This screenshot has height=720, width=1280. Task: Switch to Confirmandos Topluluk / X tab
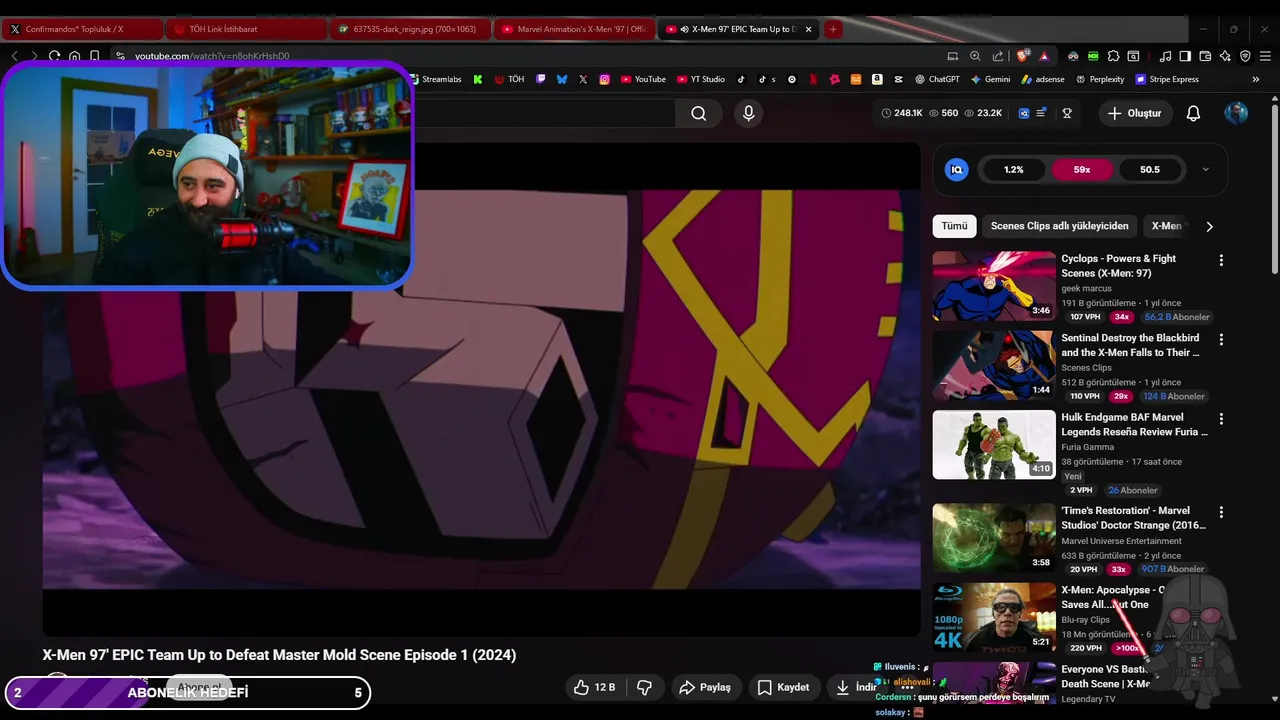[x=82, y=29]
